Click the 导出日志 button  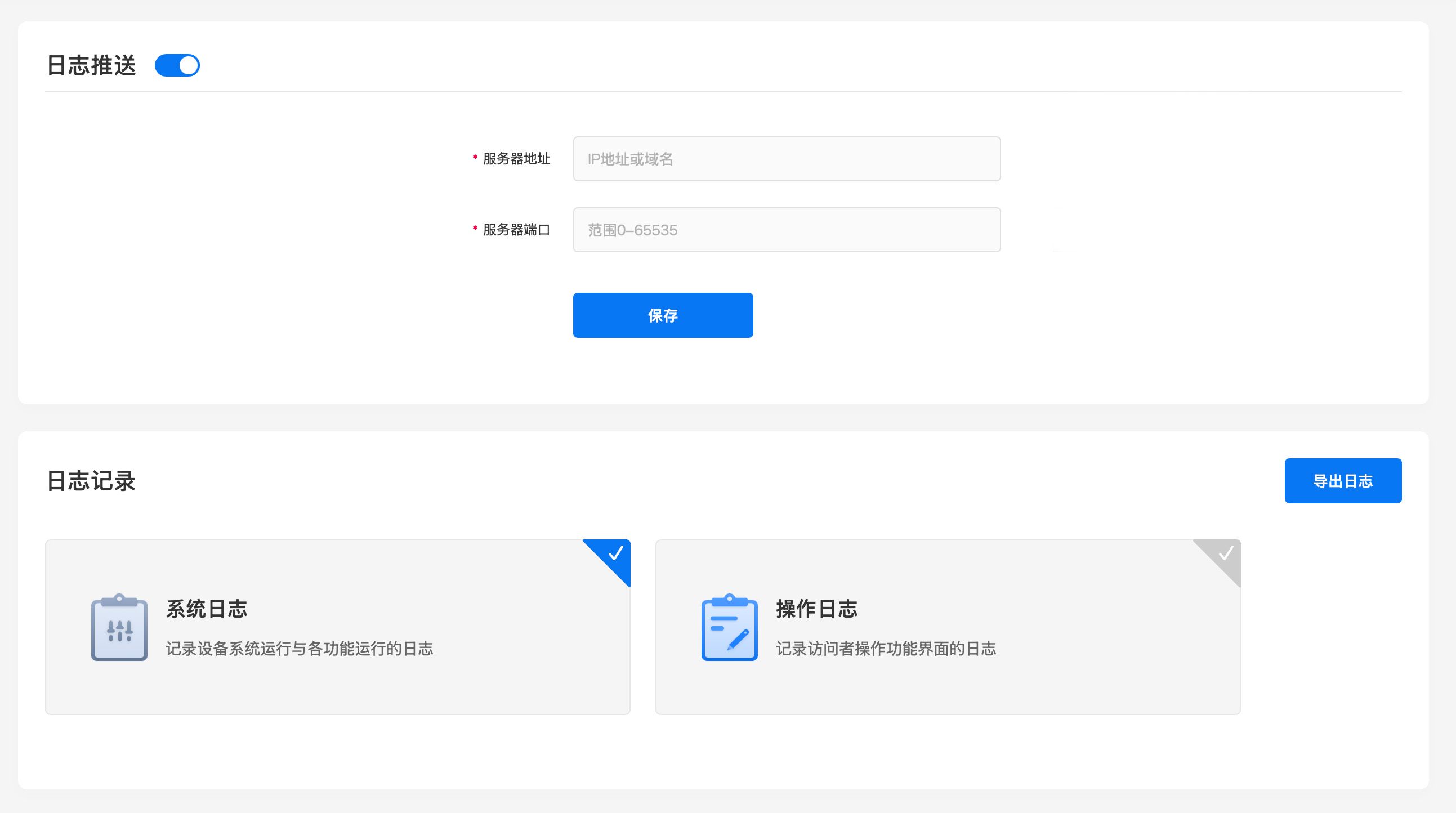1342,481
